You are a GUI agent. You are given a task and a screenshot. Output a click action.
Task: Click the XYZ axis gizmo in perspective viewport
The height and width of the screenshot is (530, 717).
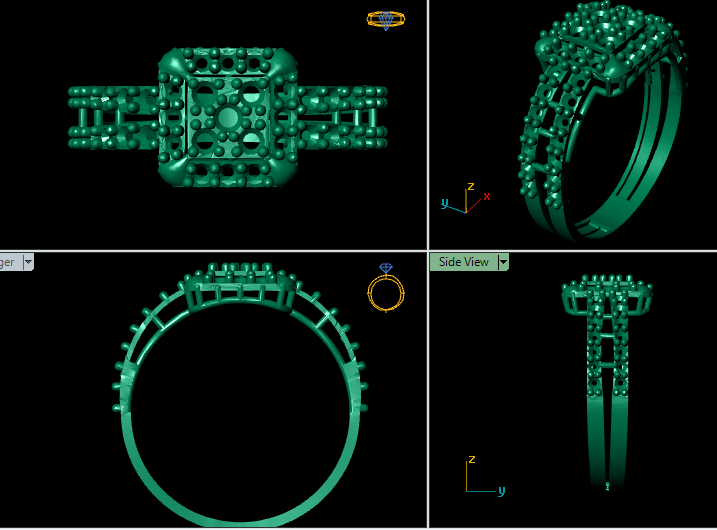[x=465, y=200]
